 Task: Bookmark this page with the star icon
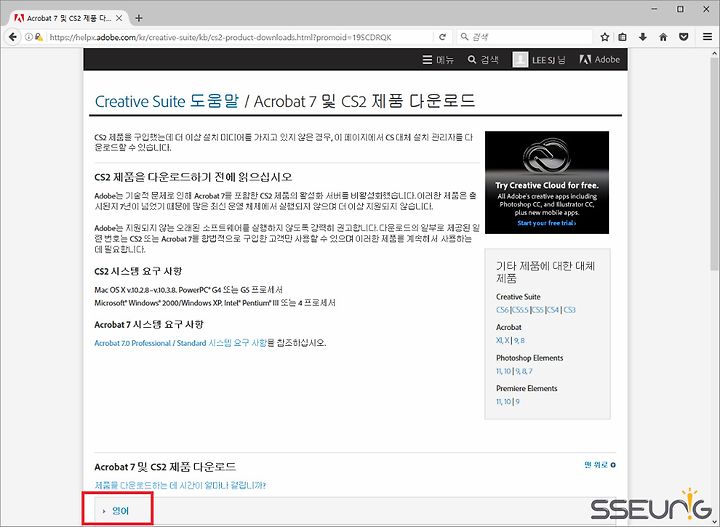[x=605, y=37]
